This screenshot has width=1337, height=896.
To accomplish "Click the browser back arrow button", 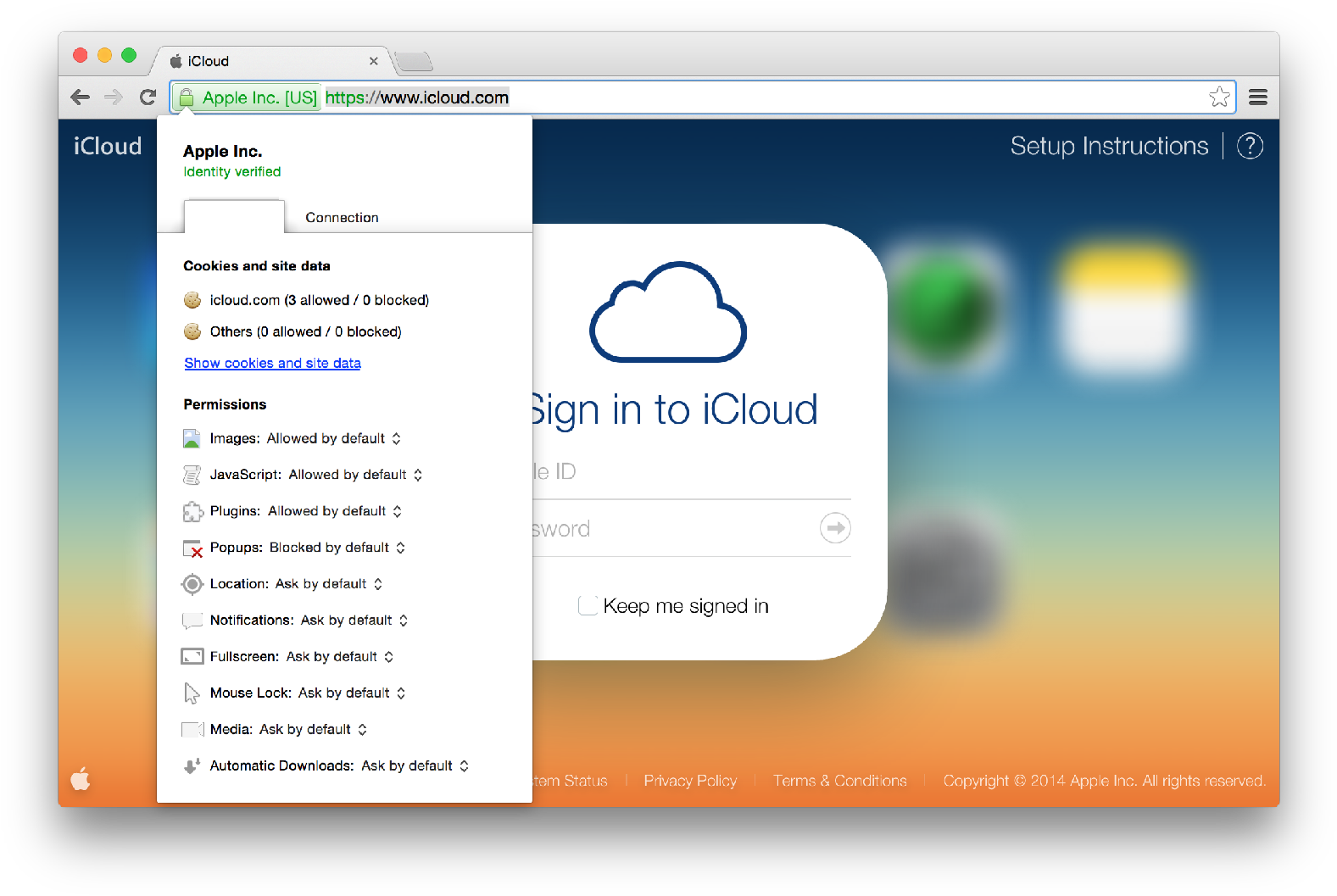I will click(81, 97).
